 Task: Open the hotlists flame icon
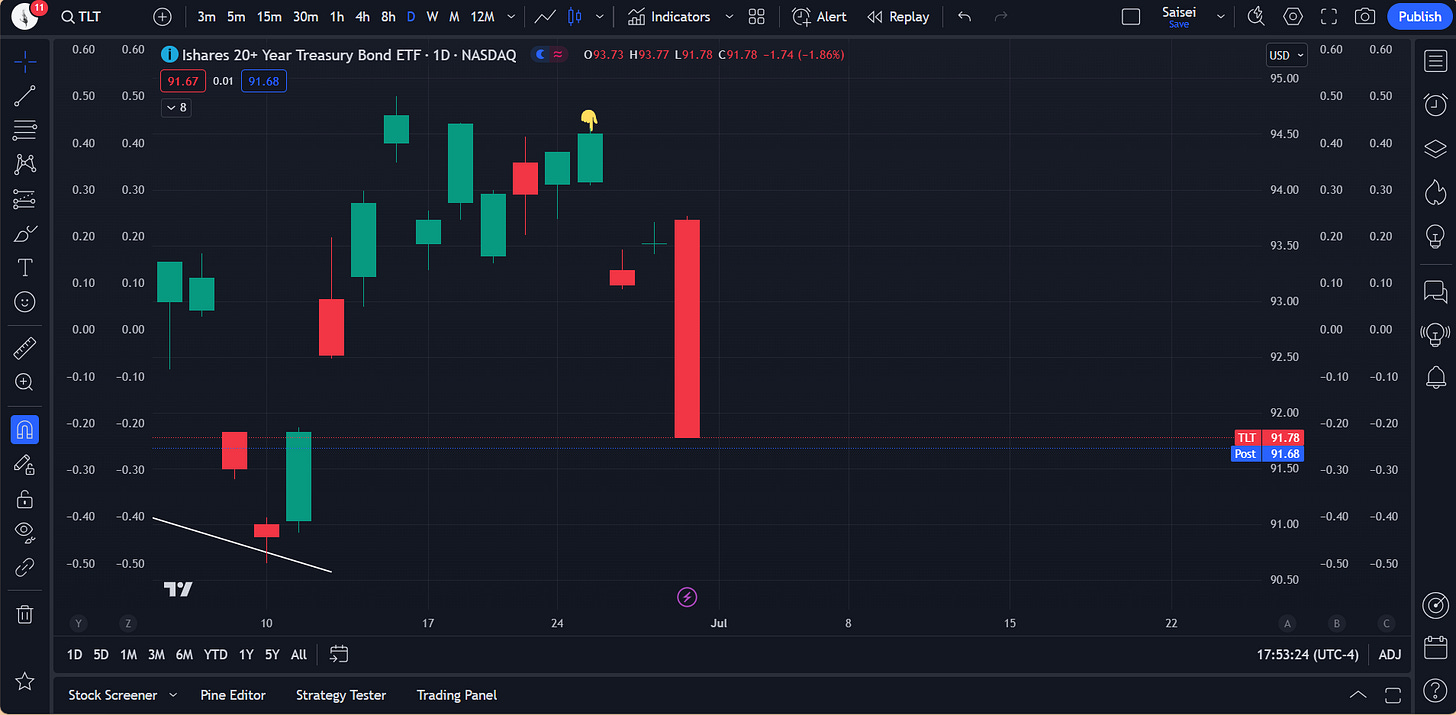(1435, 192)
